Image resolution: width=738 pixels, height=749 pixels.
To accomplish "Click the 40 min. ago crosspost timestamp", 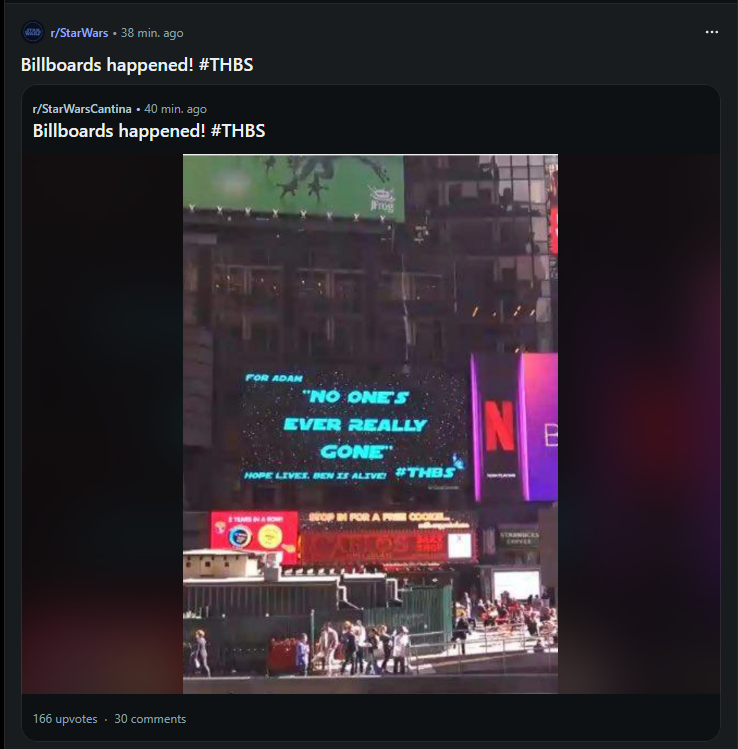I will click(175, 109).
